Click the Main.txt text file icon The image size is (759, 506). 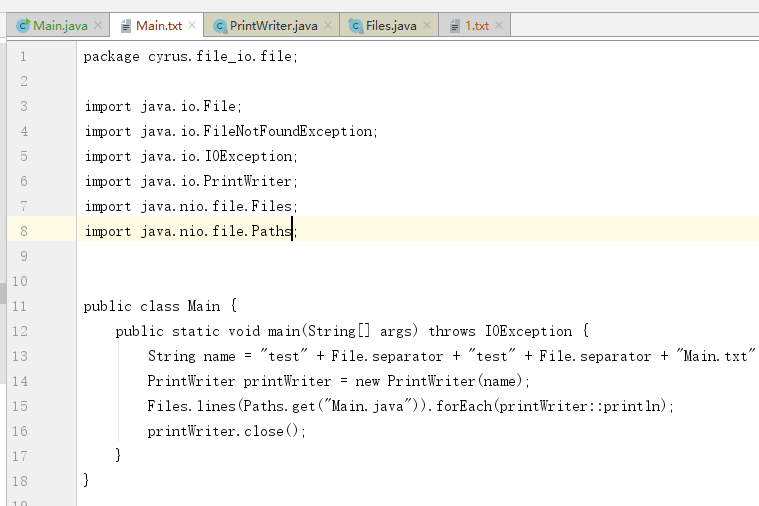(125, 26)
